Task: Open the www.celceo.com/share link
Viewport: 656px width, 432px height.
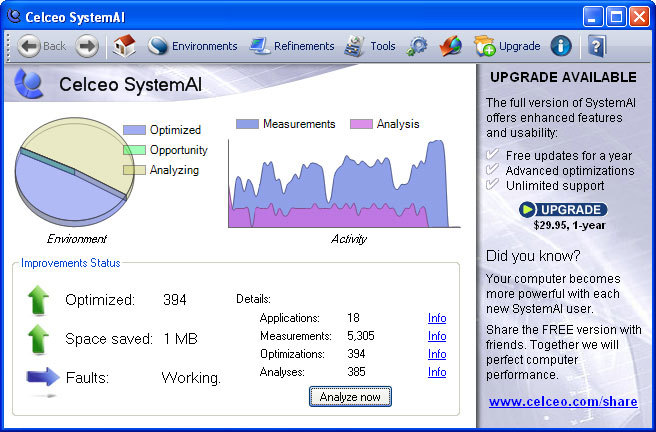Action: [563, 402]
